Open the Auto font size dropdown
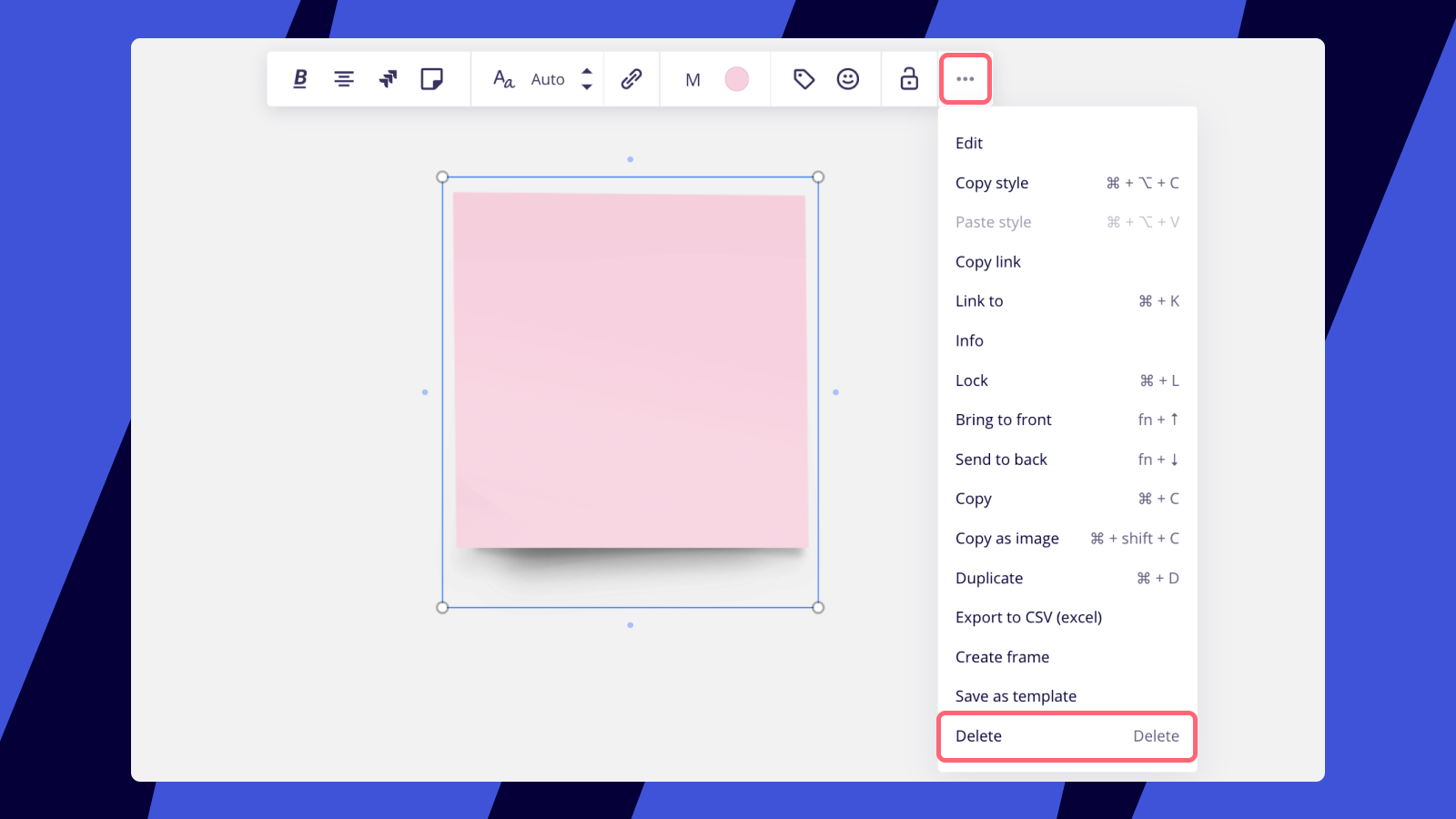The height and width of the screenshot is (819, 1456). point(547,79)
